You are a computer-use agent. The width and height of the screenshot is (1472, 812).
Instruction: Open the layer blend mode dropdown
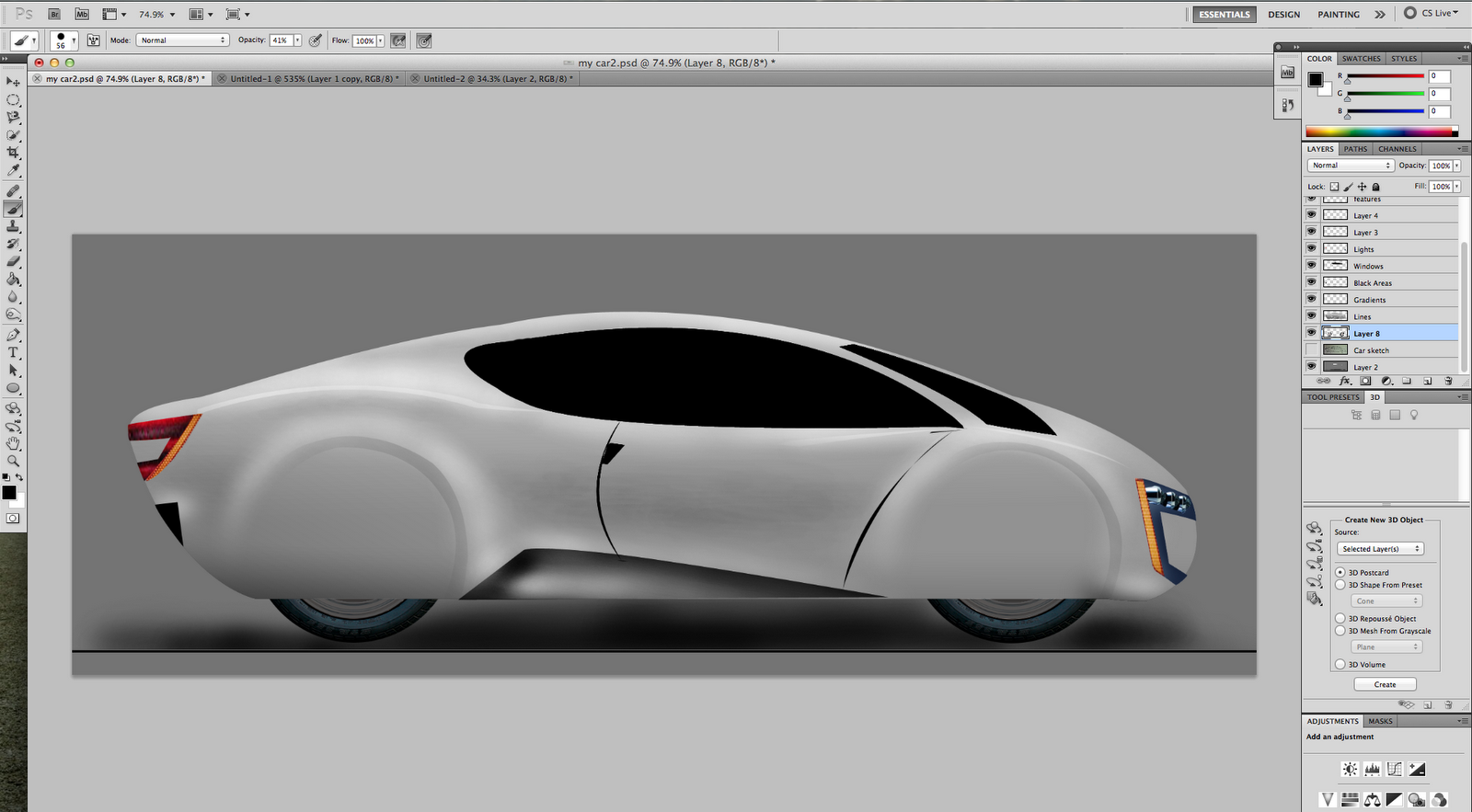(1351, 166)
